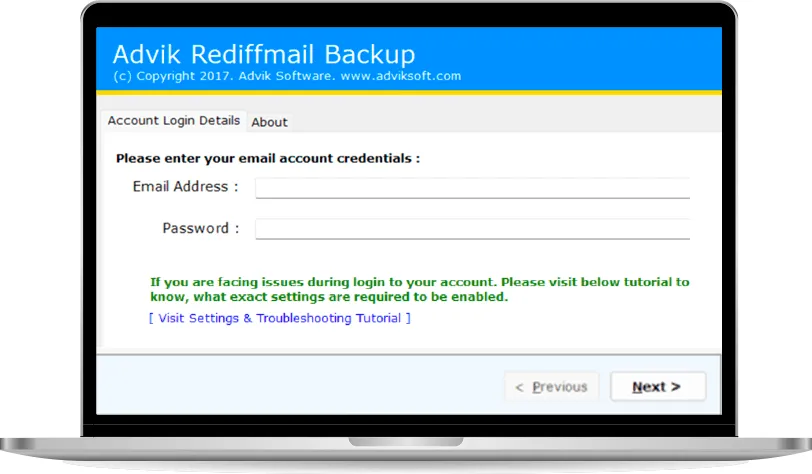This screenshot has width=812, height=474.
Task: Select the Account Login Details tab
Action: pos(174,120)
